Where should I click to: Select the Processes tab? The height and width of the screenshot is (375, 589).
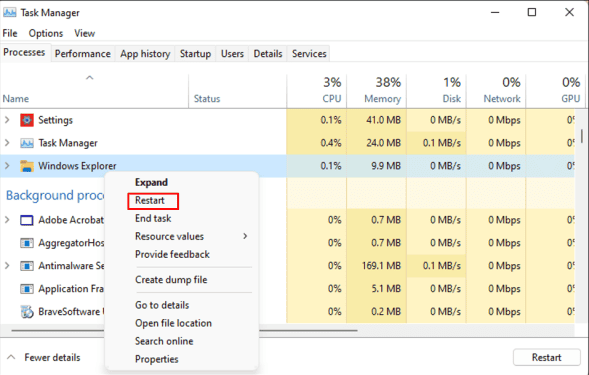click(x=24, y=52)
